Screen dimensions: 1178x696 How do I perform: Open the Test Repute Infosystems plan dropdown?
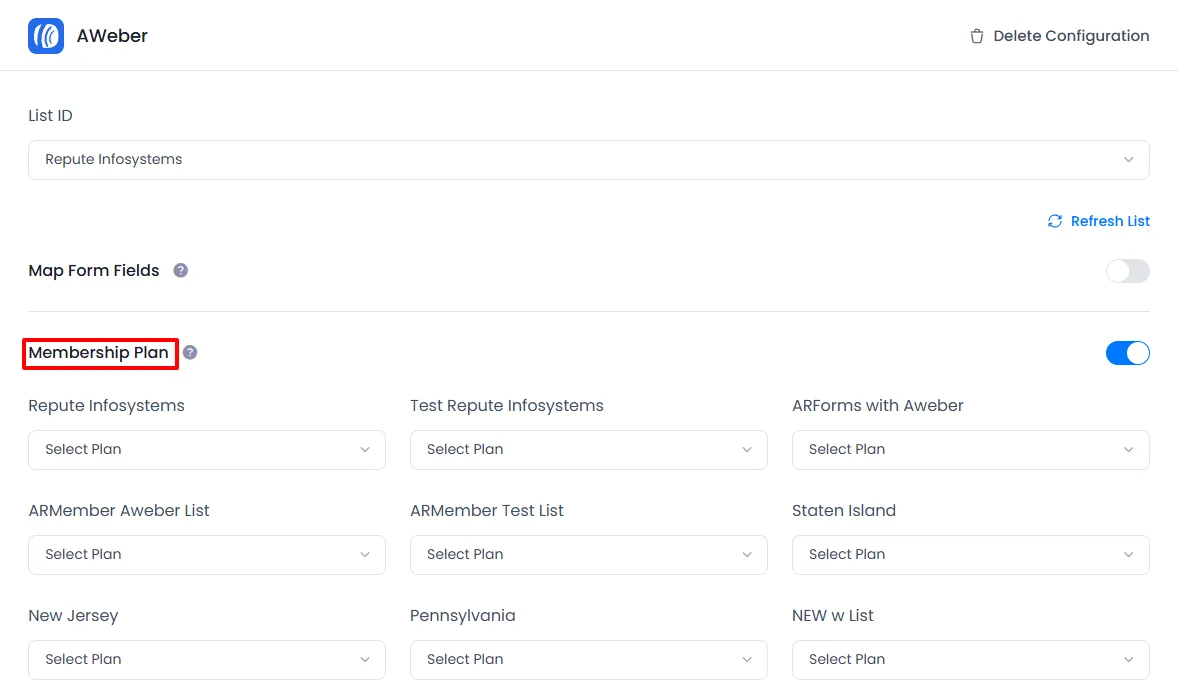[x=588, y=450]
